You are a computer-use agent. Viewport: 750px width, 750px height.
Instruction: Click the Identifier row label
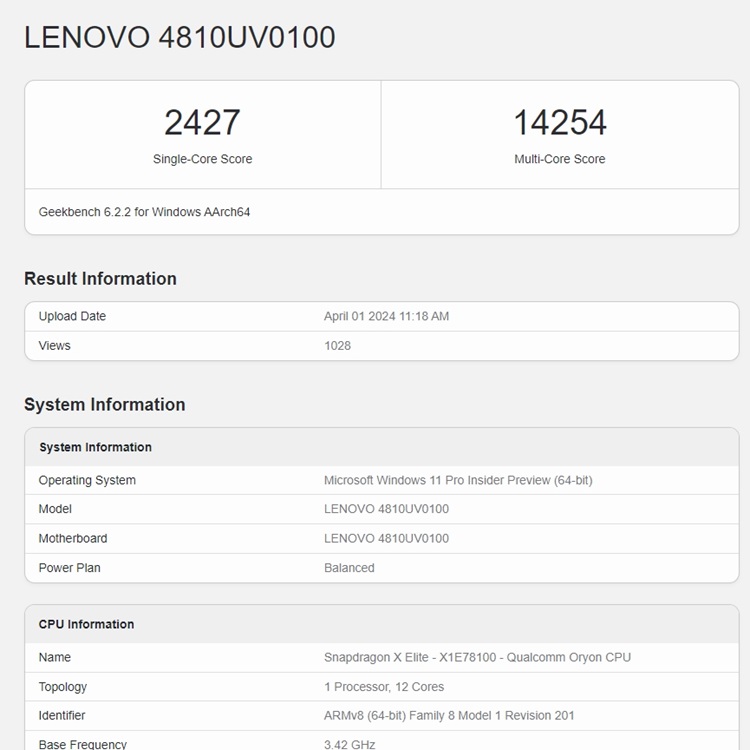click(62, 716)
